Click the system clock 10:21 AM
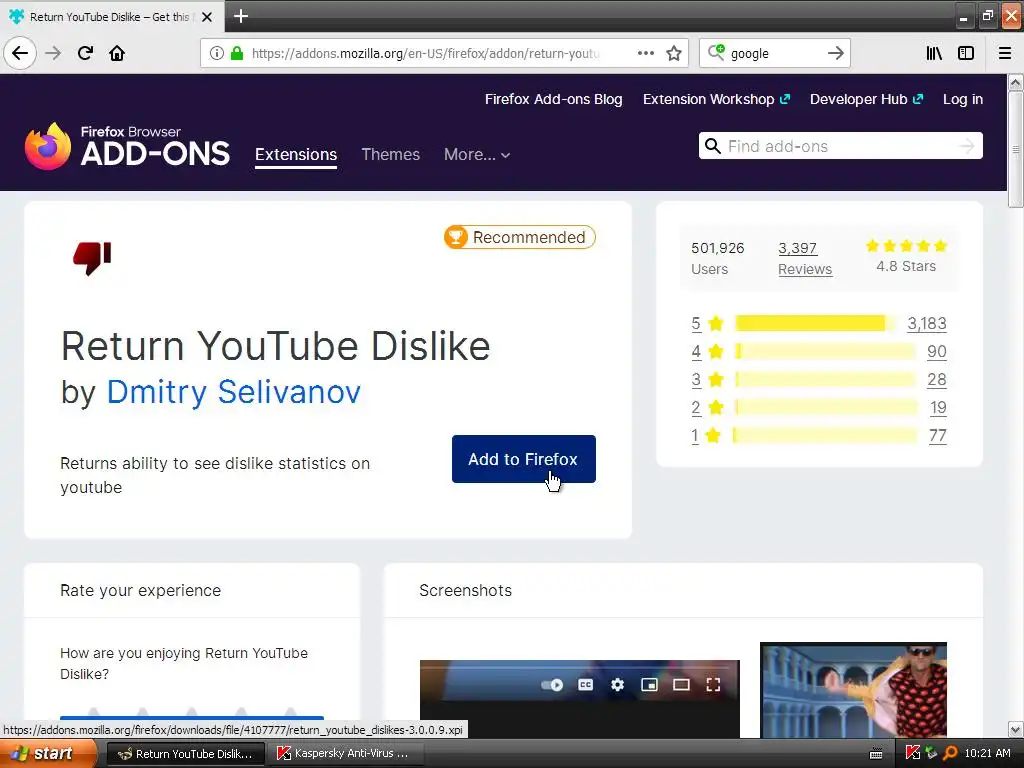1024x768 pixels. pyautogui.click(x=987, y=754)
